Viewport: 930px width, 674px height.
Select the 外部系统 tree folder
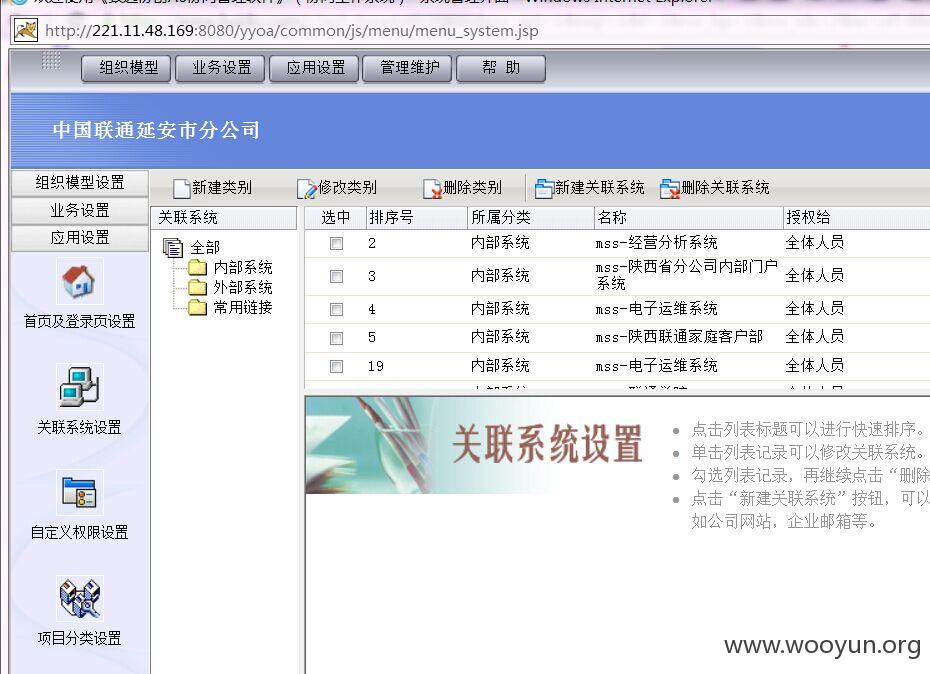[243, 288]
